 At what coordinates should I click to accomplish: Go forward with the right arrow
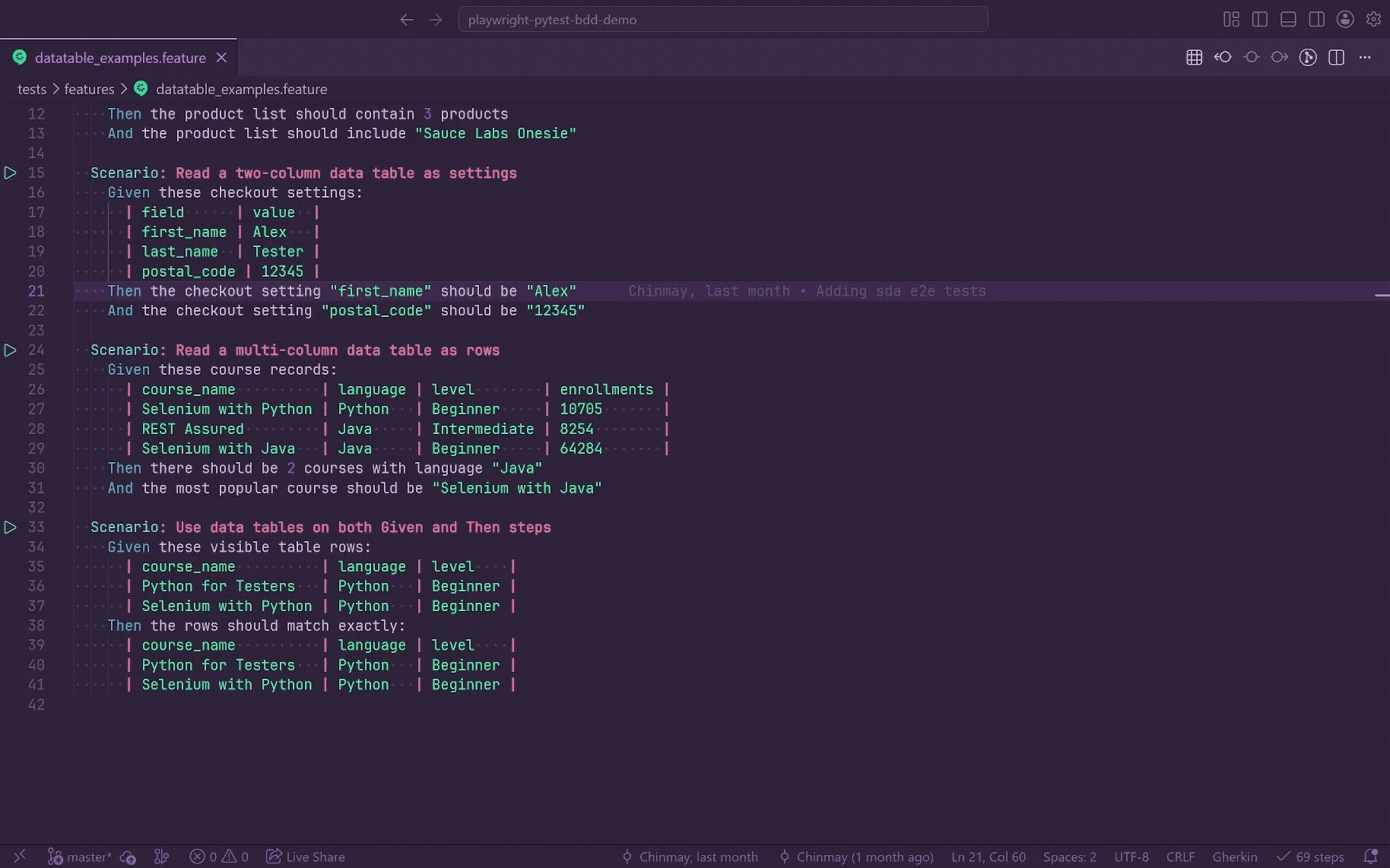435,20
